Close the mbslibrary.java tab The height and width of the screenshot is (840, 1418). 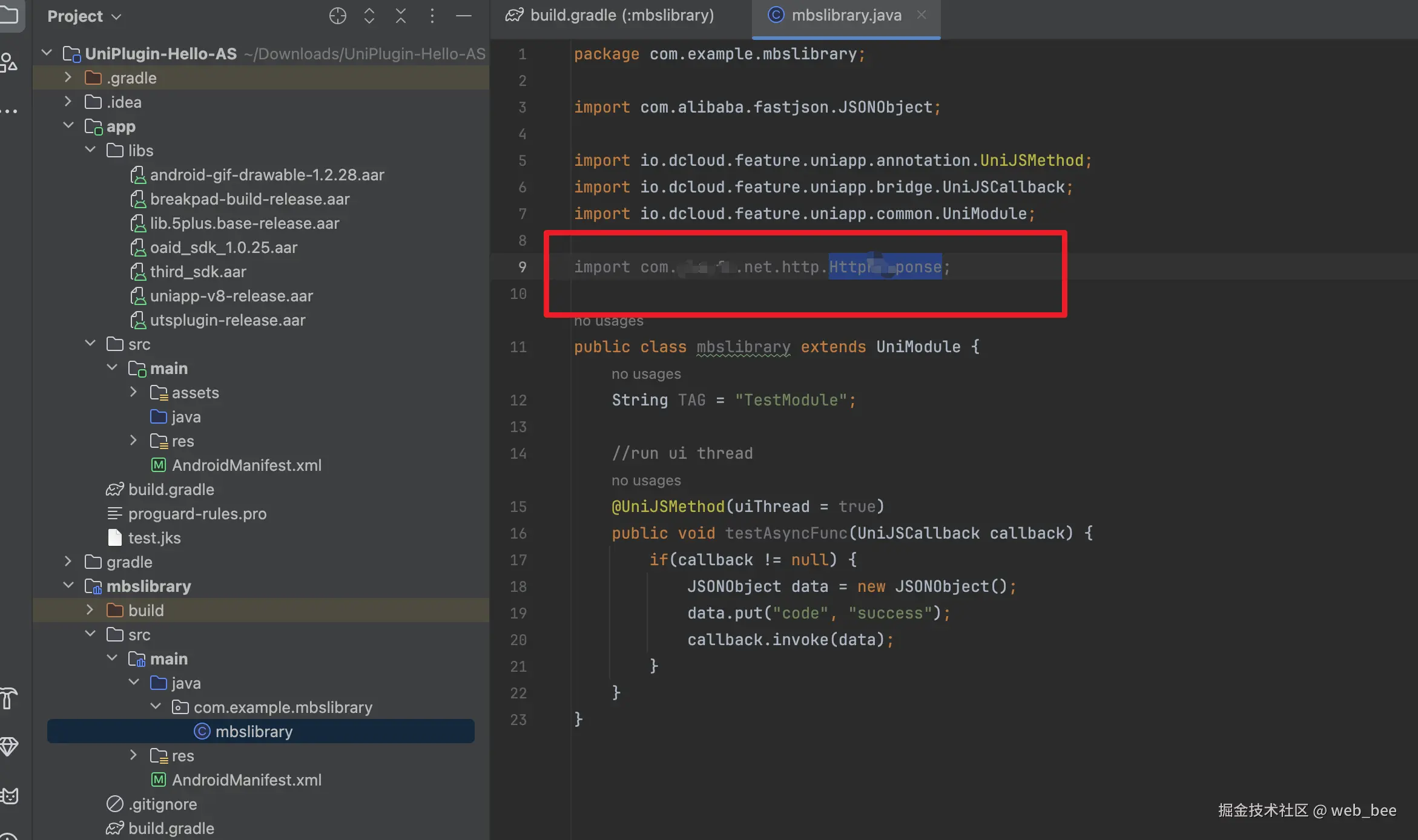coord(921,15)
